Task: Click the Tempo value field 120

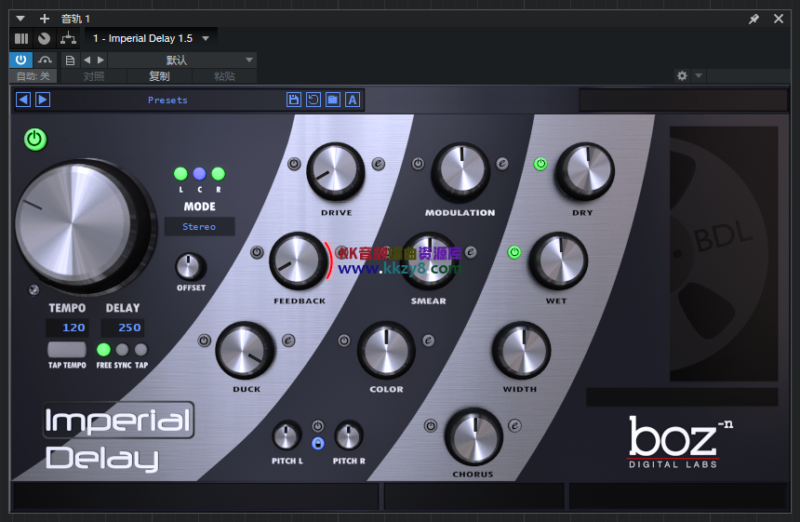Action: tap(67, 328)
